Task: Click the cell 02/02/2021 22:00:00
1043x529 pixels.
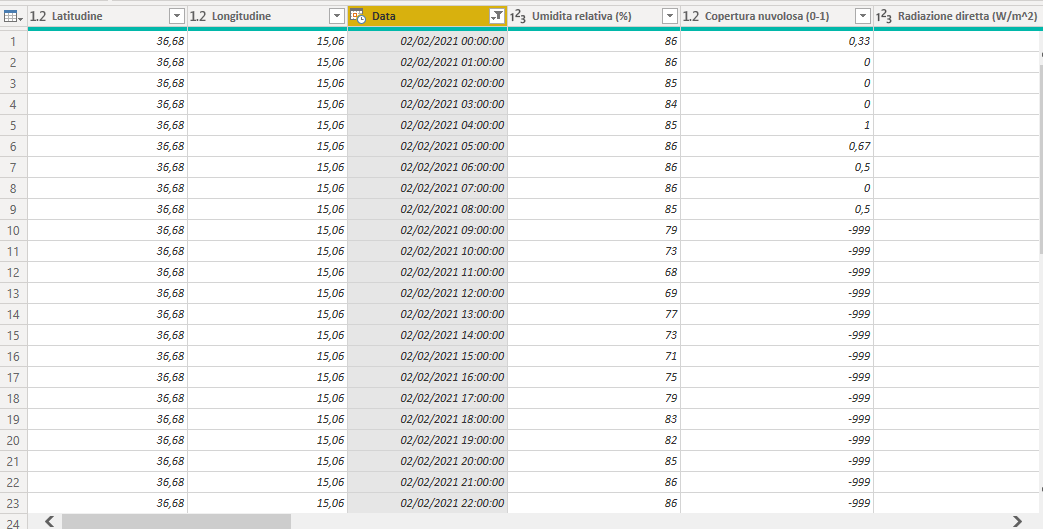Action: pyautogui.click(x=428, y=503)
